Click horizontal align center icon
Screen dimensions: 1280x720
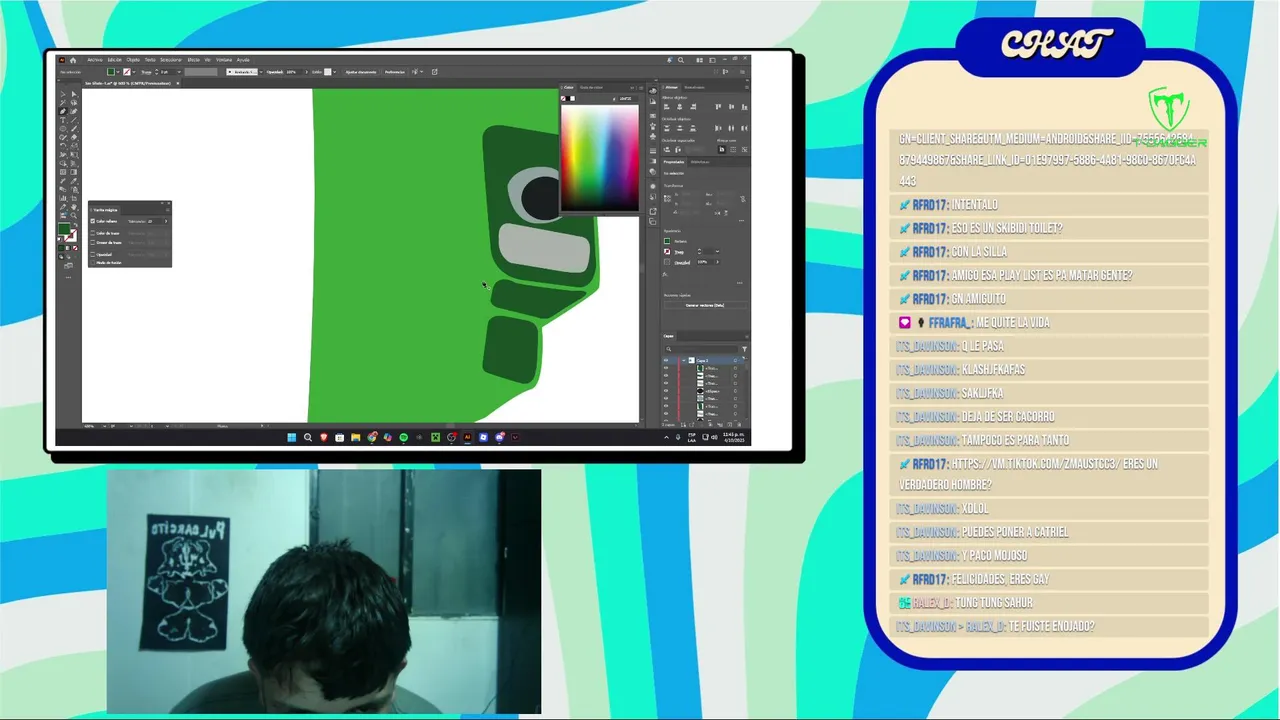point(680,107)
